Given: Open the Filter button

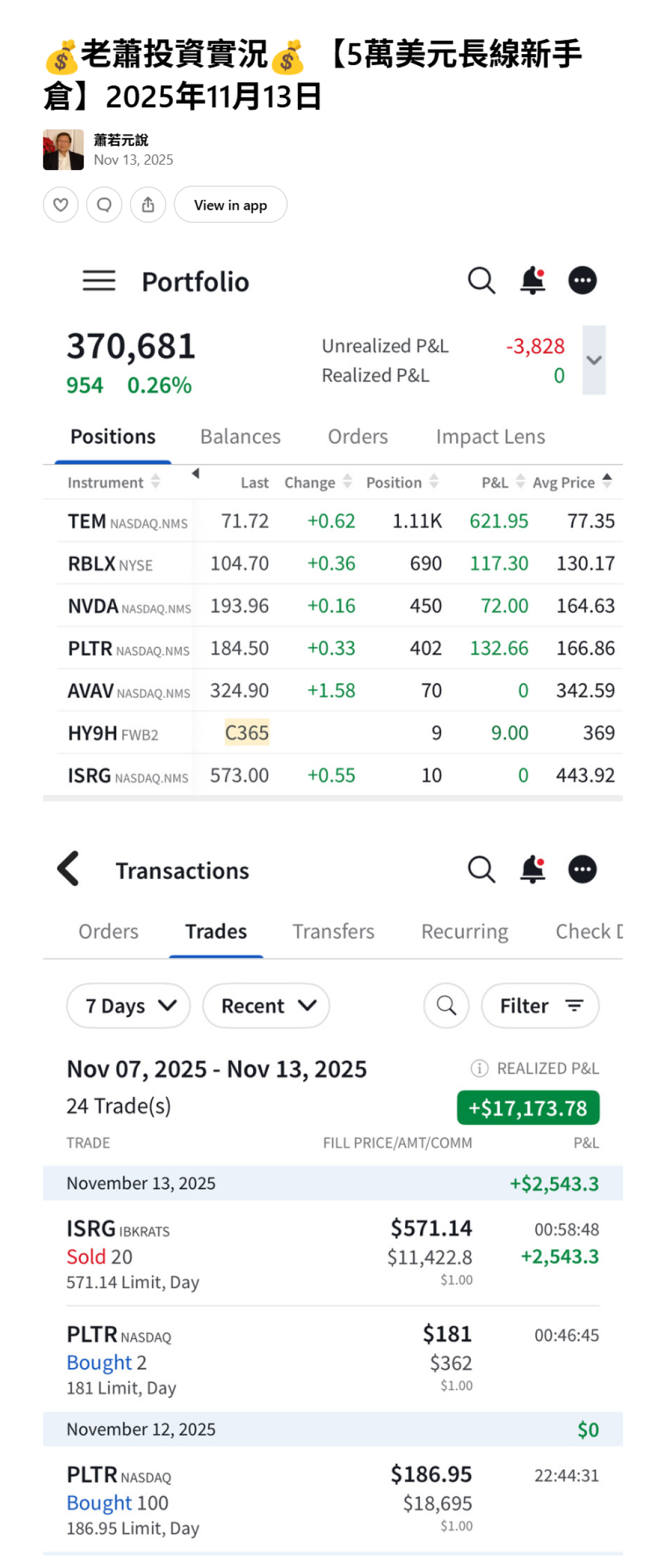Looking at the screenshot, I should pyautogui.click(x=540, y=1006).
